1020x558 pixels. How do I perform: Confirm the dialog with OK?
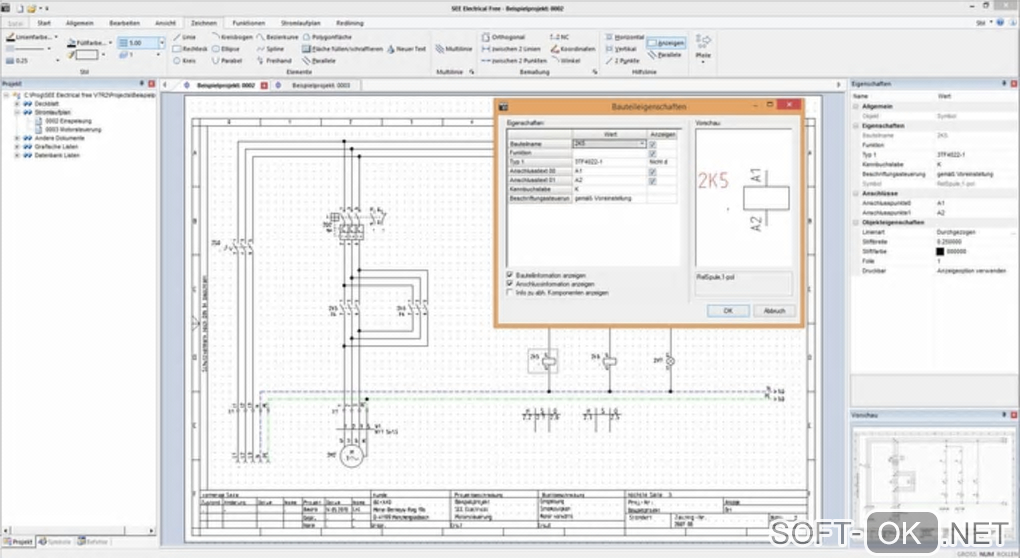click(727, 311)
